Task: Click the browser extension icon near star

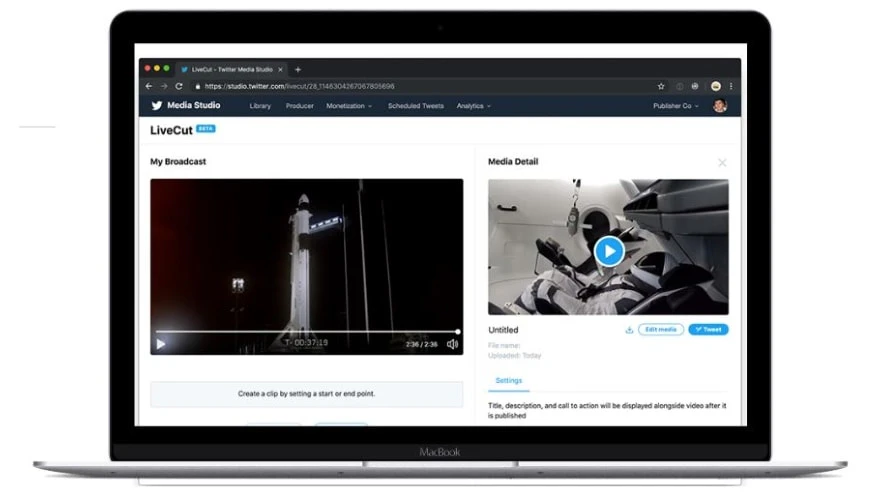Action: pos(679,86)
